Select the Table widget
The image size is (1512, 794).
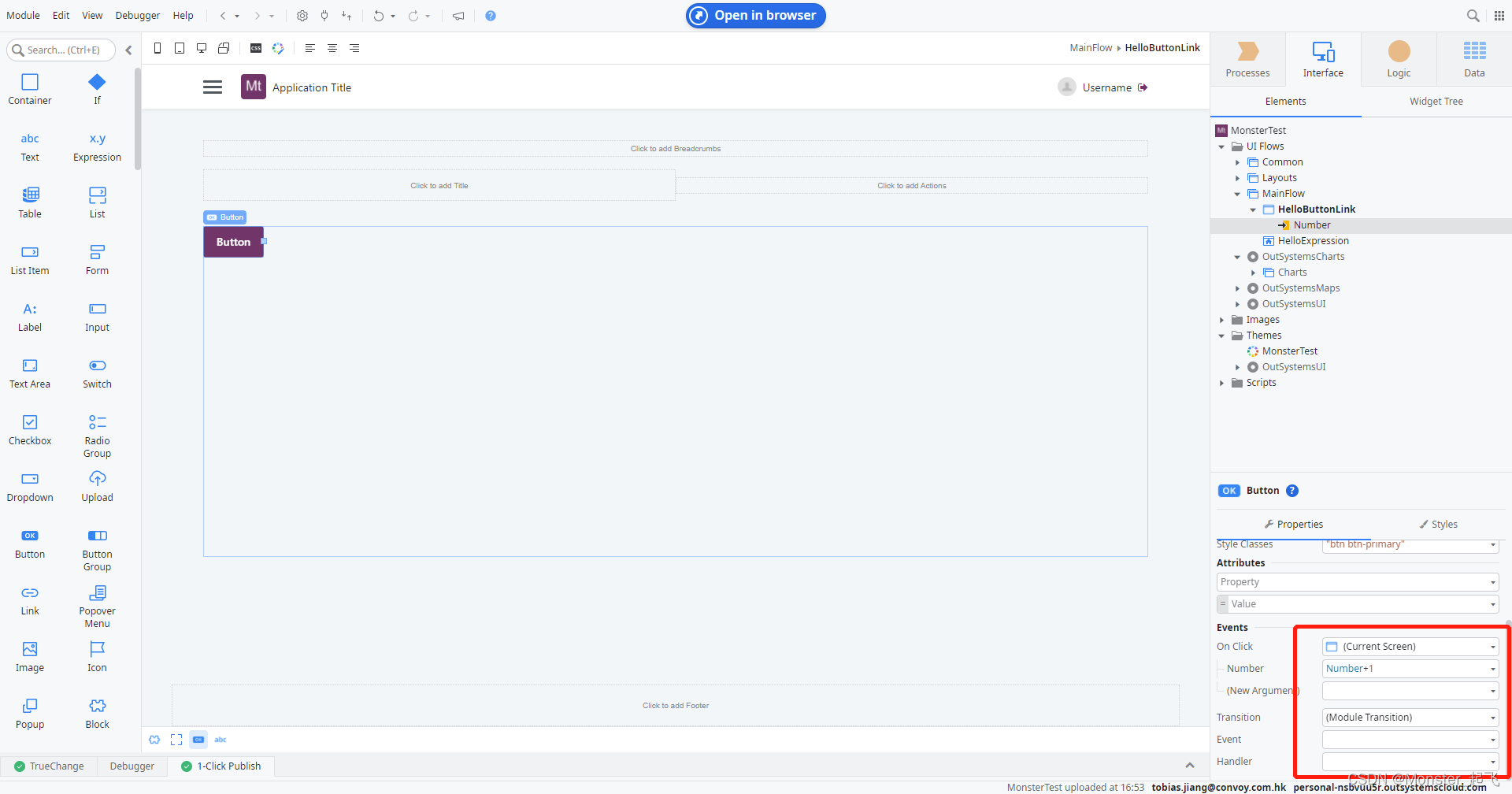pyautogui.click(x=30, y=203)
